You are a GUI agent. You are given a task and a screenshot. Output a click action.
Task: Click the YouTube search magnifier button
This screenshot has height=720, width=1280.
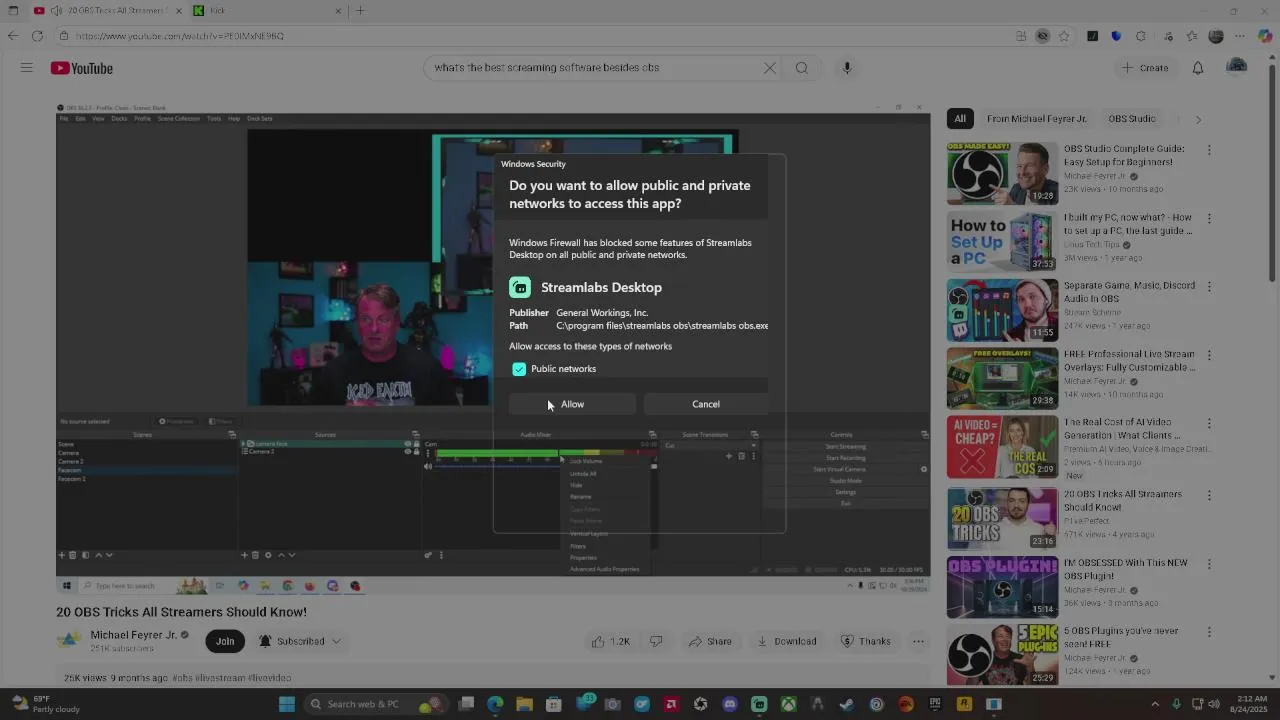(801, 68)
